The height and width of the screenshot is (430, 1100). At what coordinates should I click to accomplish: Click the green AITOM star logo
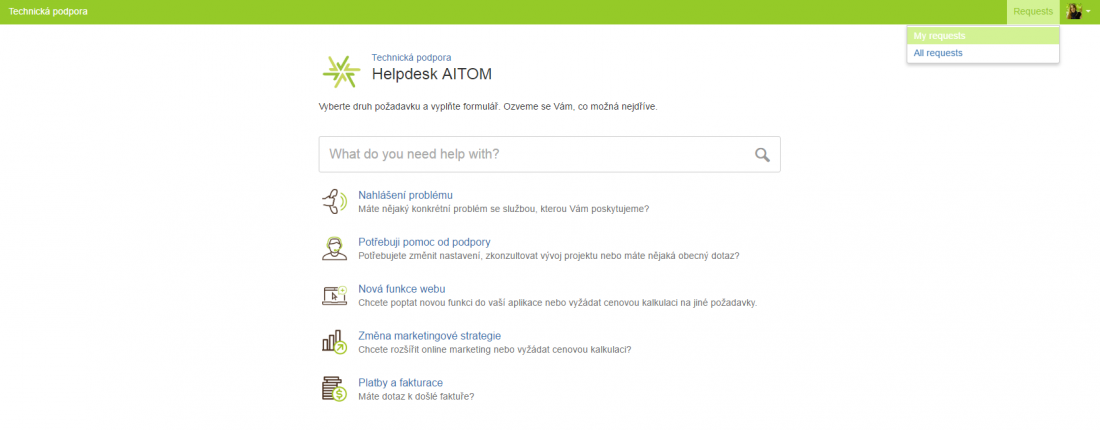coord(341,71)
